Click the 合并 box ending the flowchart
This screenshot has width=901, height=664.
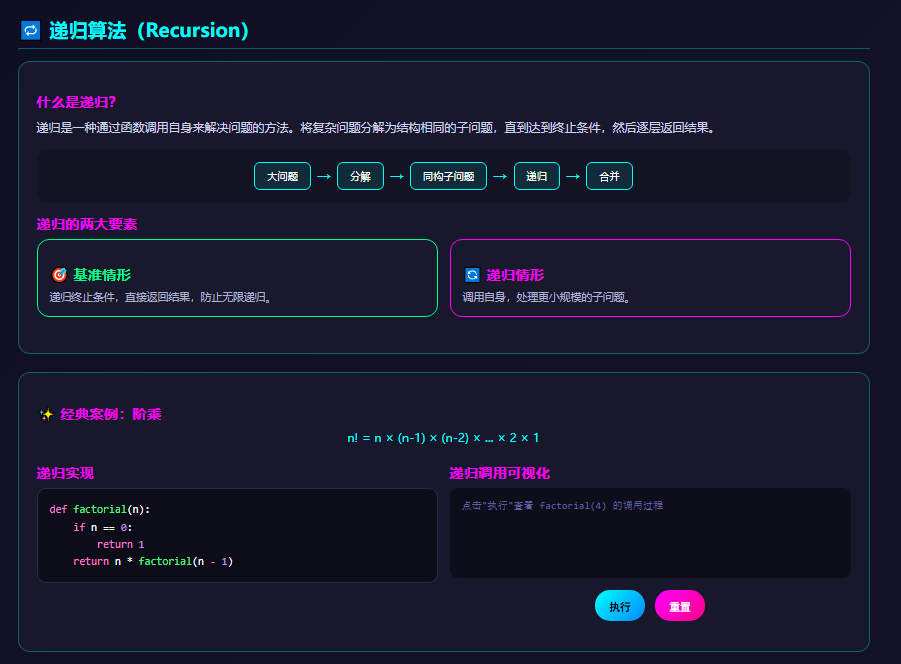609,175
